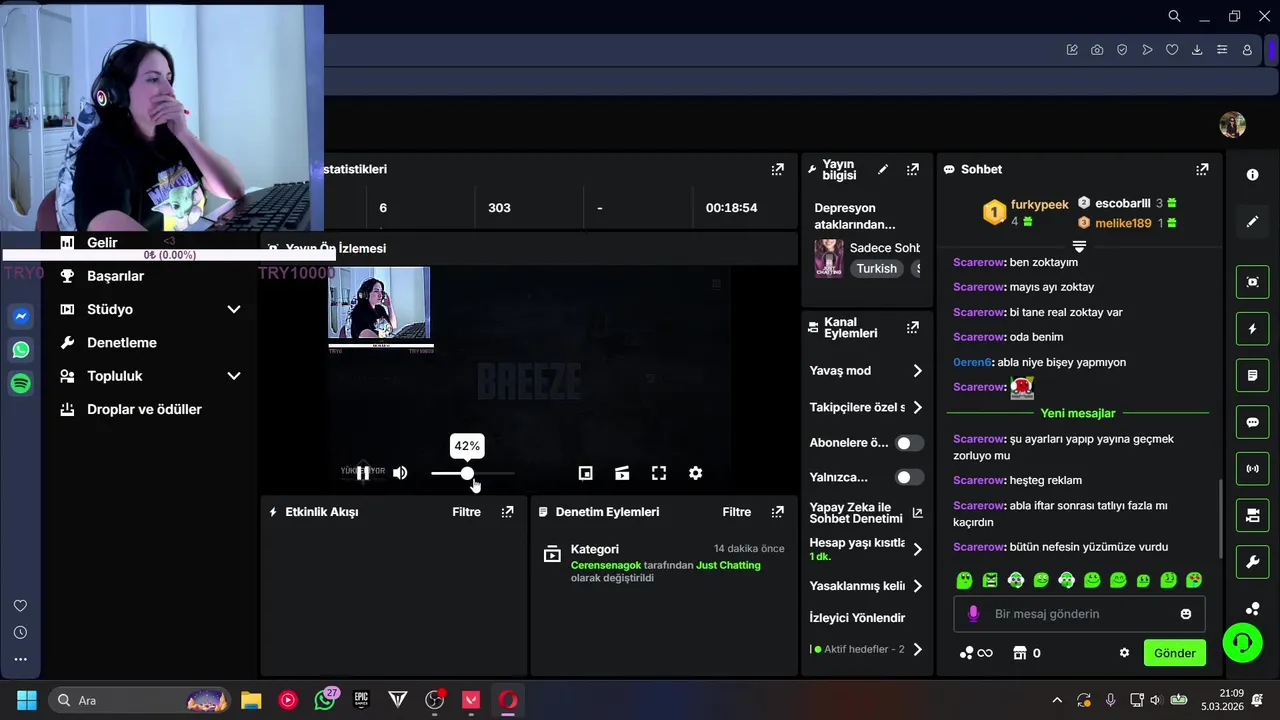Adjust the preview volume slider at 42%
This screenshot has width=1280, height=720.
pyautogui.click(x=467, y=473)
